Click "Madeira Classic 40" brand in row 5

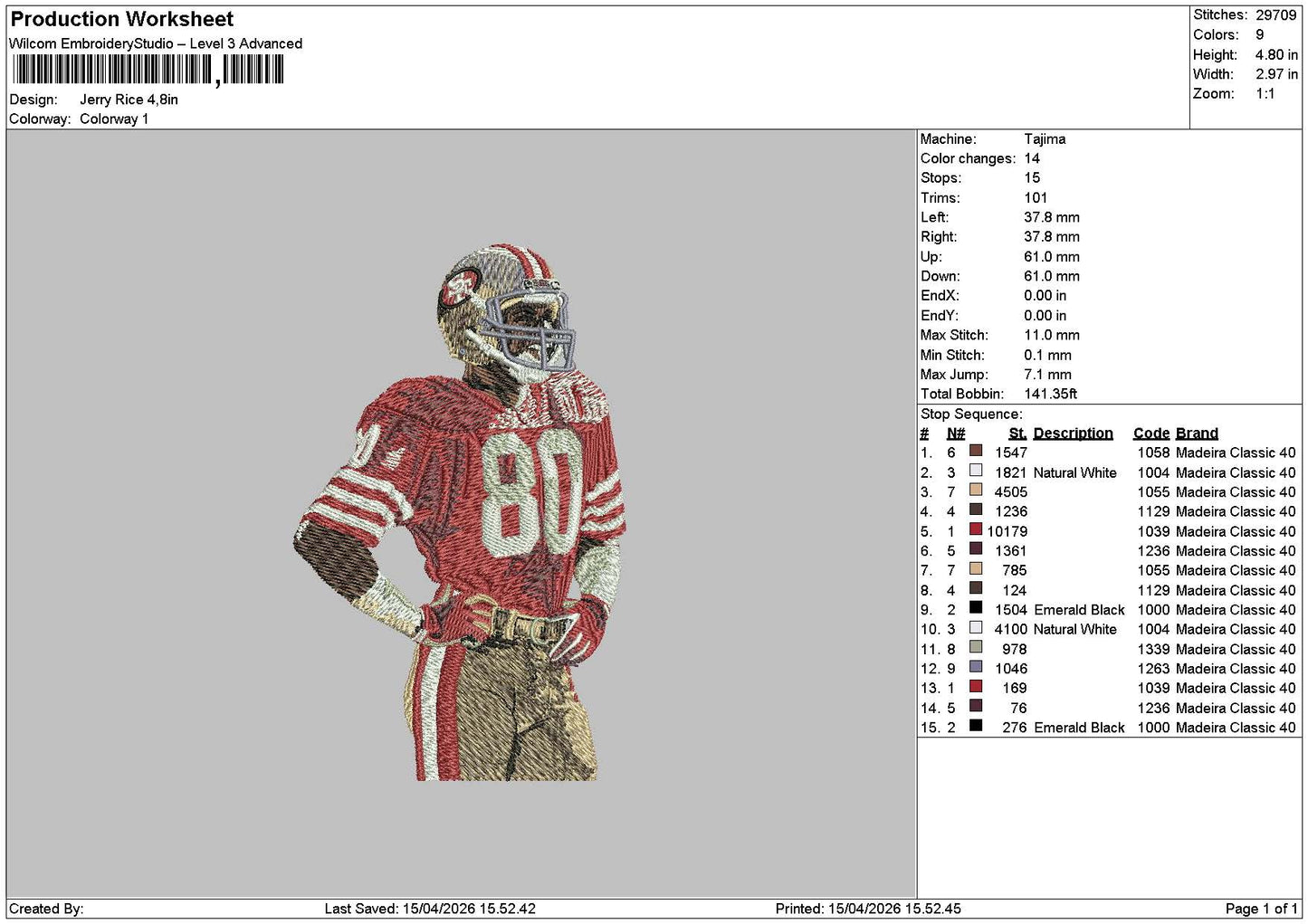(1236, 531)
